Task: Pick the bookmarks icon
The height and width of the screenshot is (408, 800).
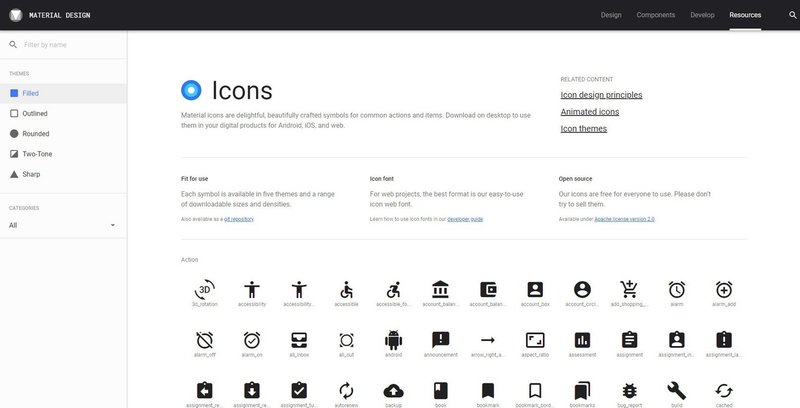Action: [582, 391]
